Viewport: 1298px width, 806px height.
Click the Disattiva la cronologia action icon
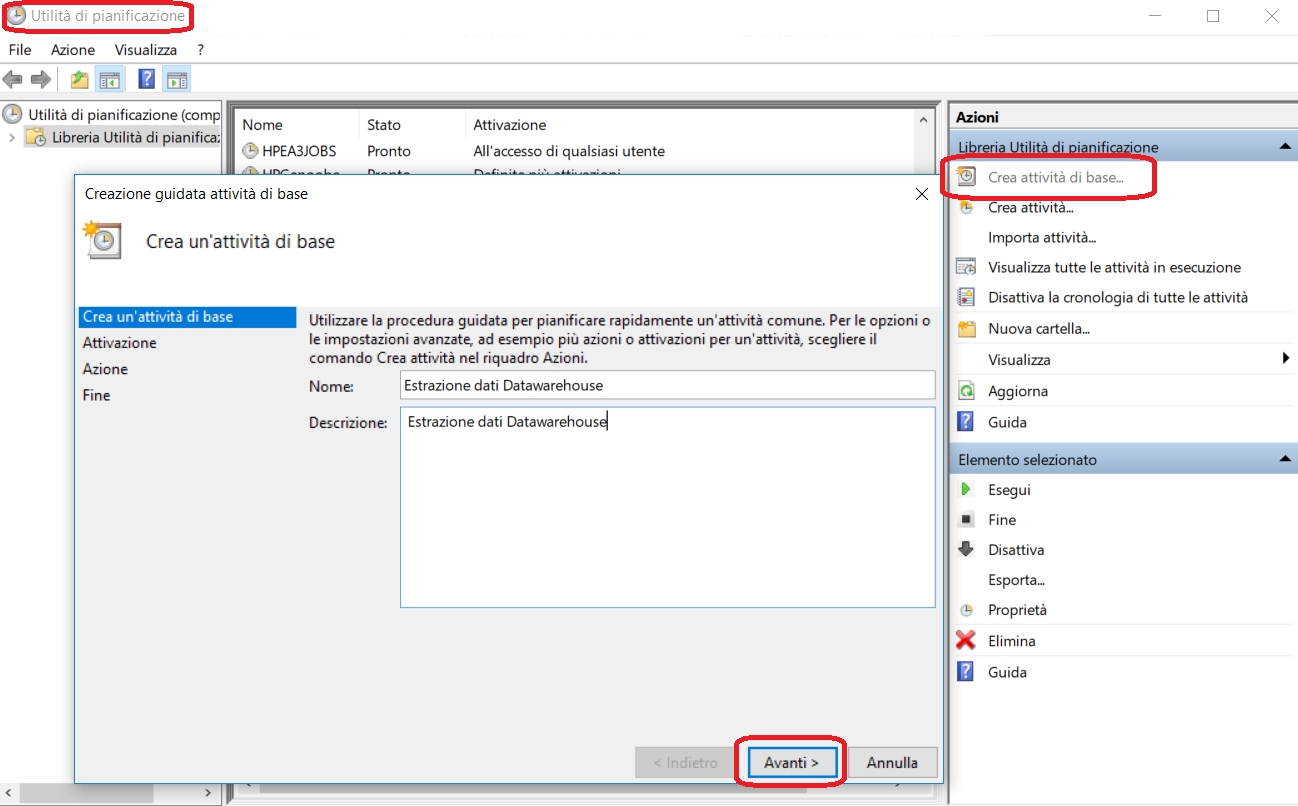(x=966, y=297)
